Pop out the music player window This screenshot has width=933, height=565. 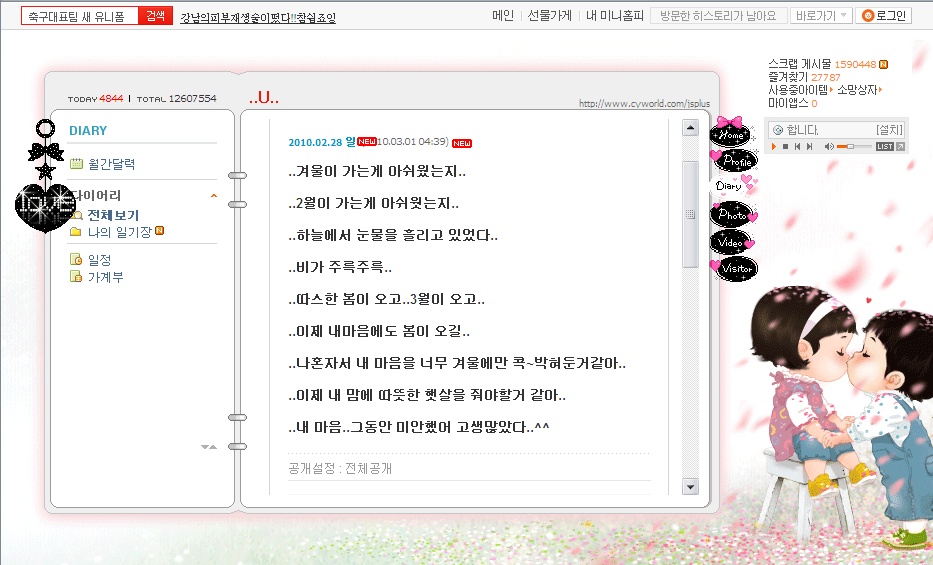pos(901,146)
